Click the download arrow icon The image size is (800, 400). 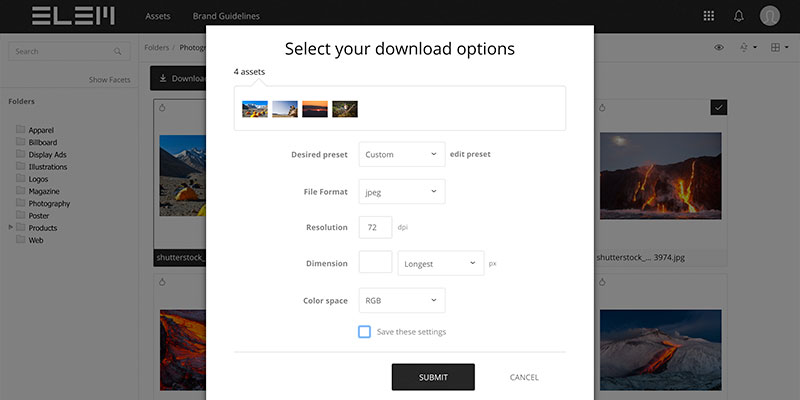(163, 78)
